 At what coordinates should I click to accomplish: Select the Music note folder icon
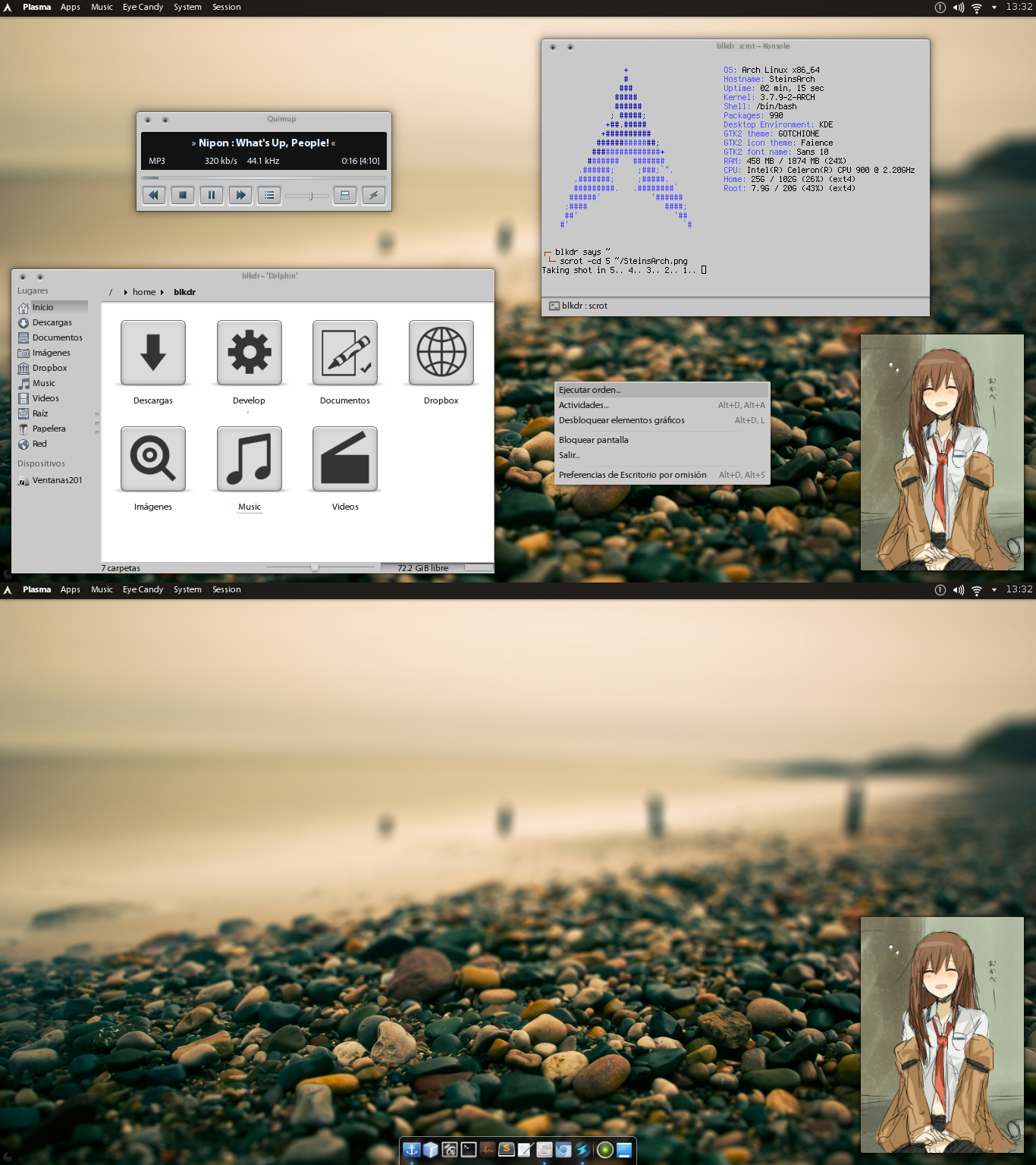(x=250, y=459)
